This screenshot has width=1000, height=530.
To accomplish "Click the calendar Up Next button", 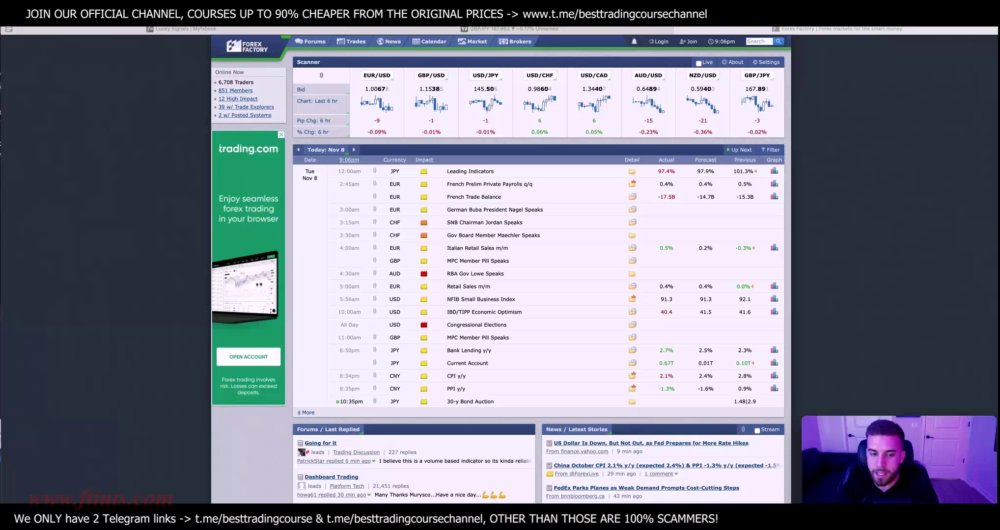I will (739, 150).
